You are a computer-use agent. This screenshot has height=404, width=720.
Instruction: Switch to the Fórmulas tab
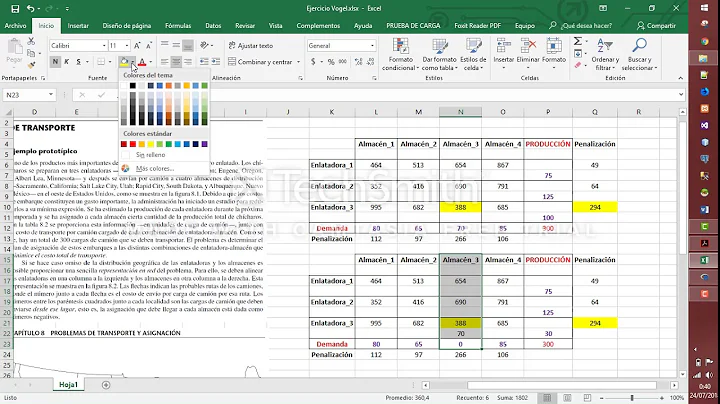pos(178,26)
